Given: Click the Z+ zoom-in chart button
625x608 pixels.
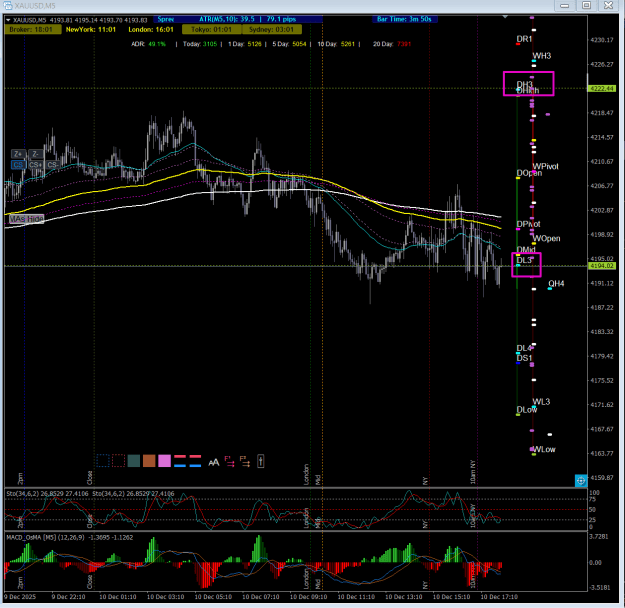Looking at the screenshot, I should pos(18,154).
